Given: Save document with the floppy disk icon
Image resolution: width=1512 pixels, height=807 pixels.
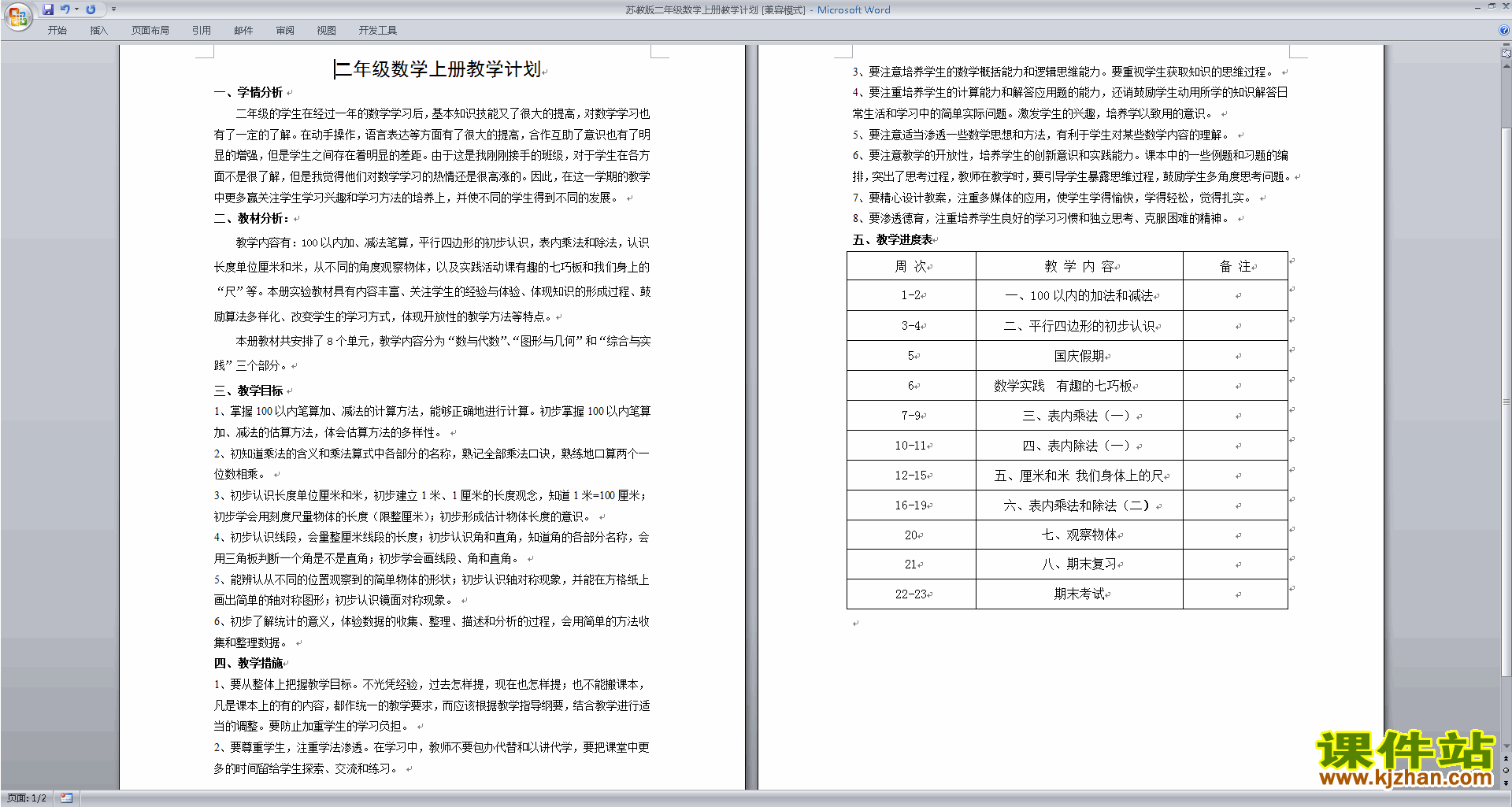Looking at the screenshot, I should [x=48, y=9].
